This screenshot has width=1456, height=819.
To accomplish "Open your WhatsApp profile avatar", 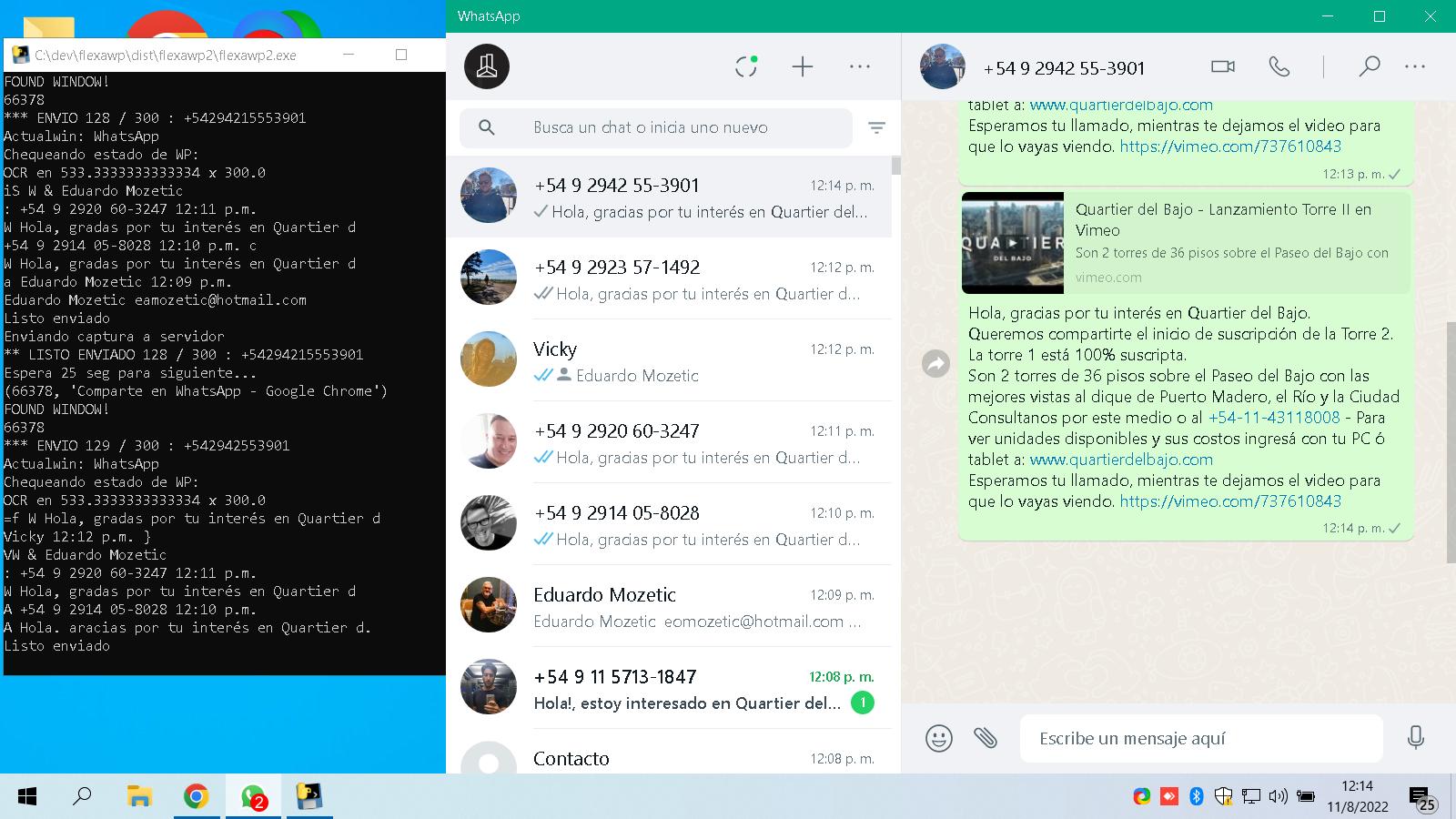I will [x=487, y=66].
